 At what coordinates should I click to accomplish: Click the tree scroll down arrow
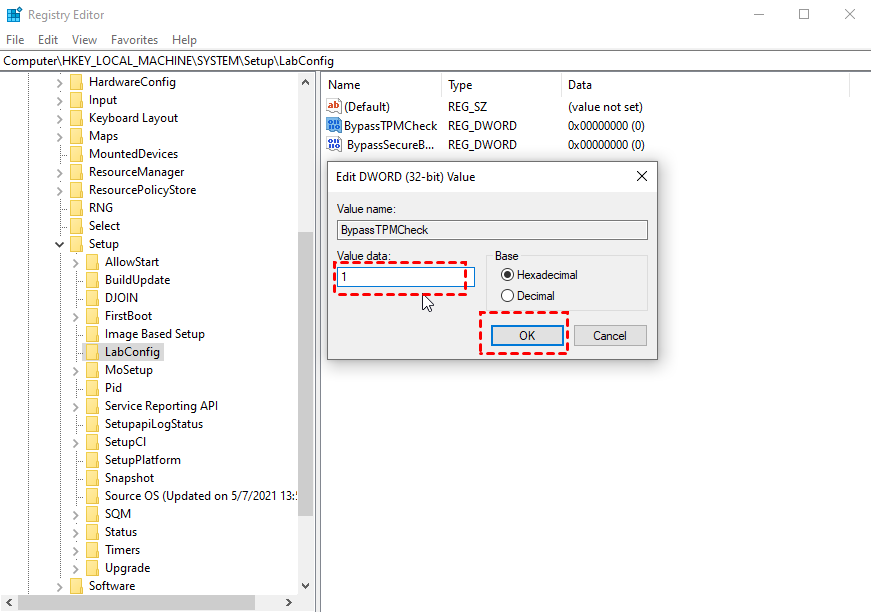tap(306, 586)
